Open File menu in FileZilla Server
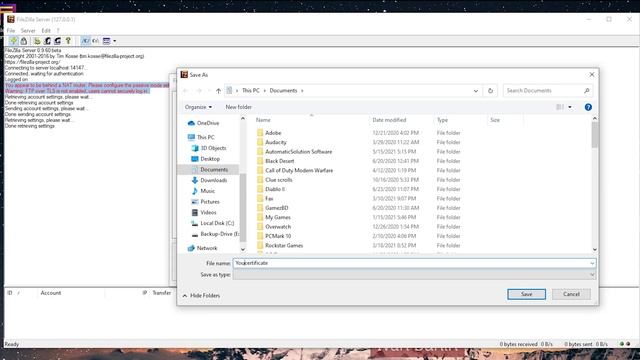Image resolution: width=640 pixels, height=360 pixels. tap(11, 31)
